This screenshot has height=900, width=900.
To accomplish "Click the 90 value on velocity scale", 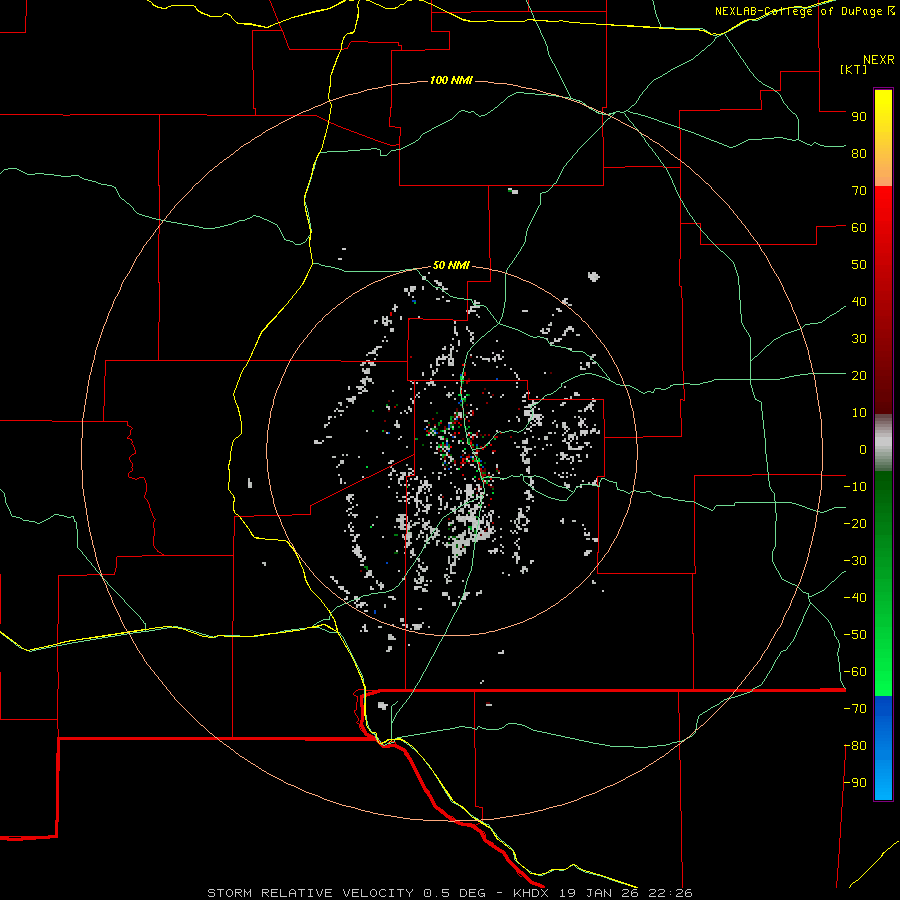I will [x=859, y=117].
